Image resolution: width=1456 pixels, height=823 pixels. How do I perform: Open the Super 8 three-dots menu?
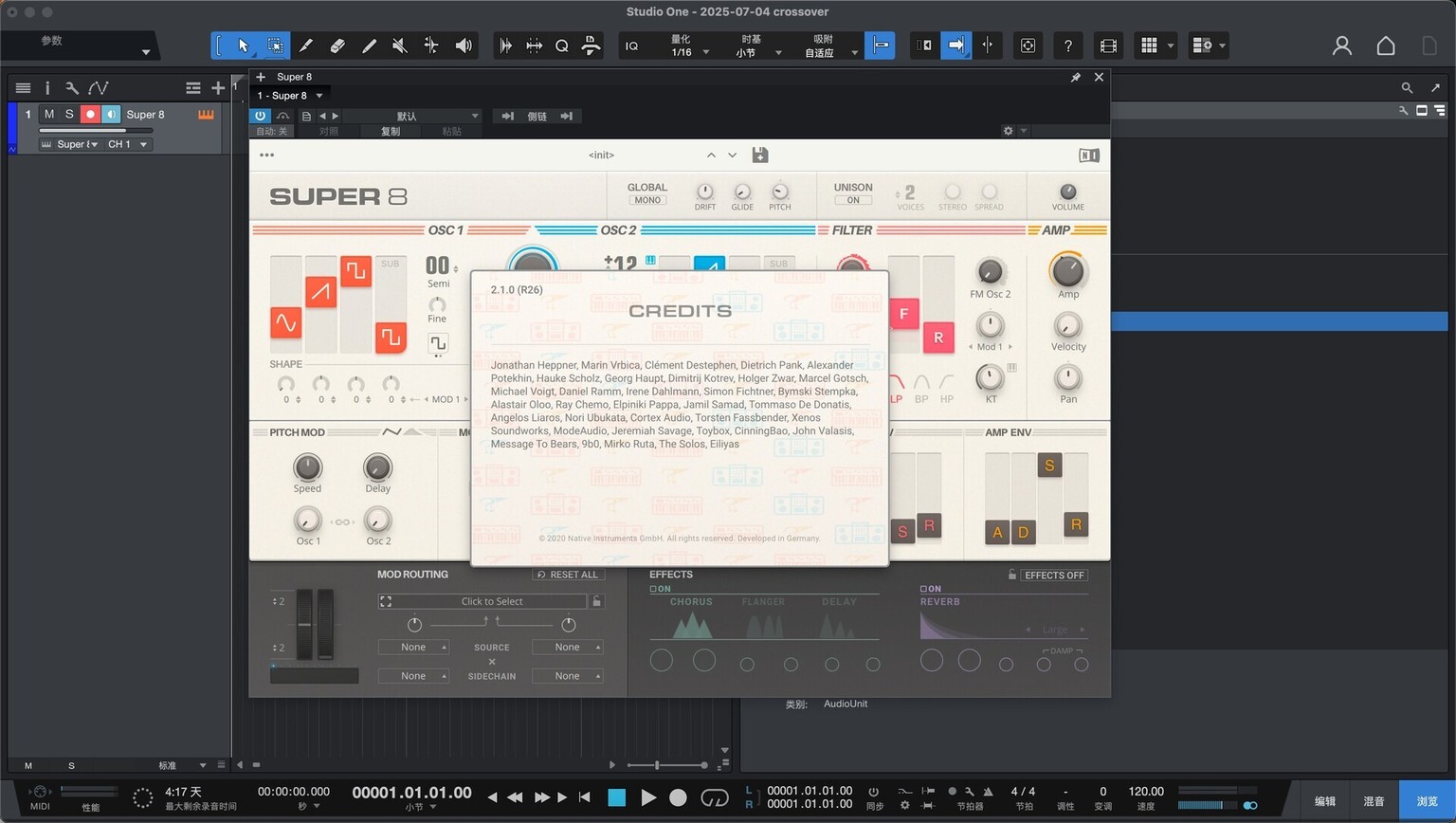[x=266, y=155]
